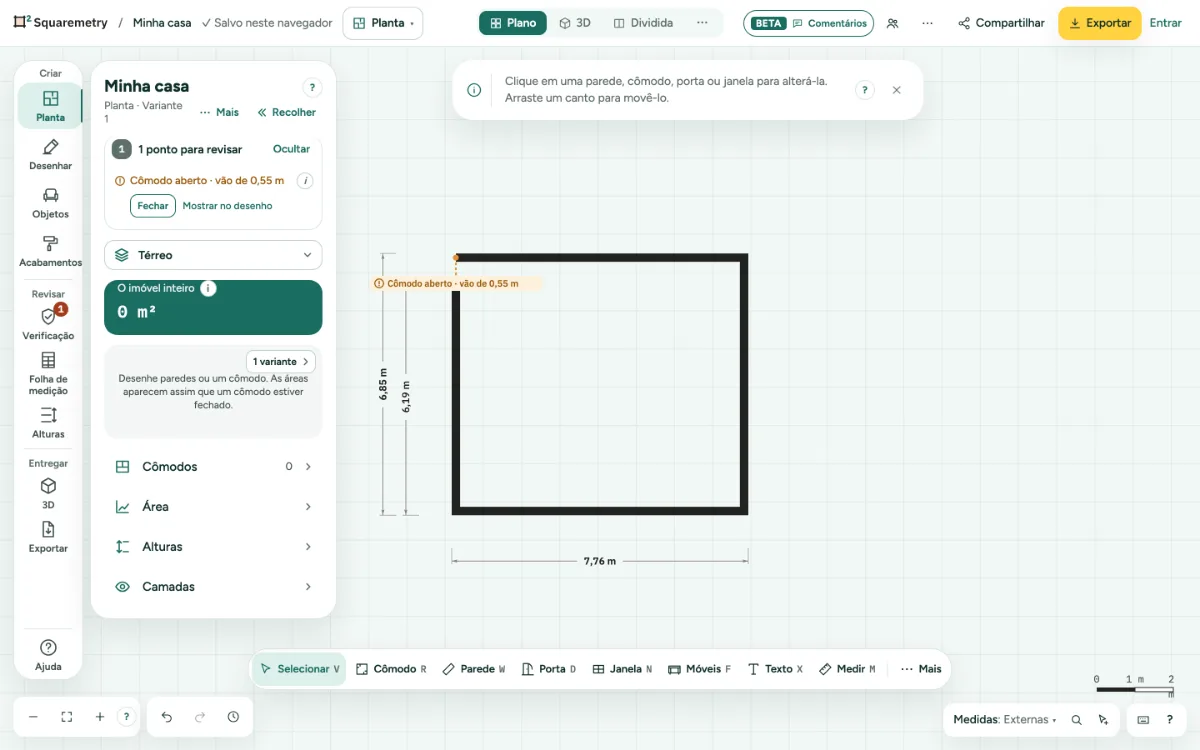Open the keyboard shortcuts icon
This screenshot has height=750, width=1200.
1143,720
